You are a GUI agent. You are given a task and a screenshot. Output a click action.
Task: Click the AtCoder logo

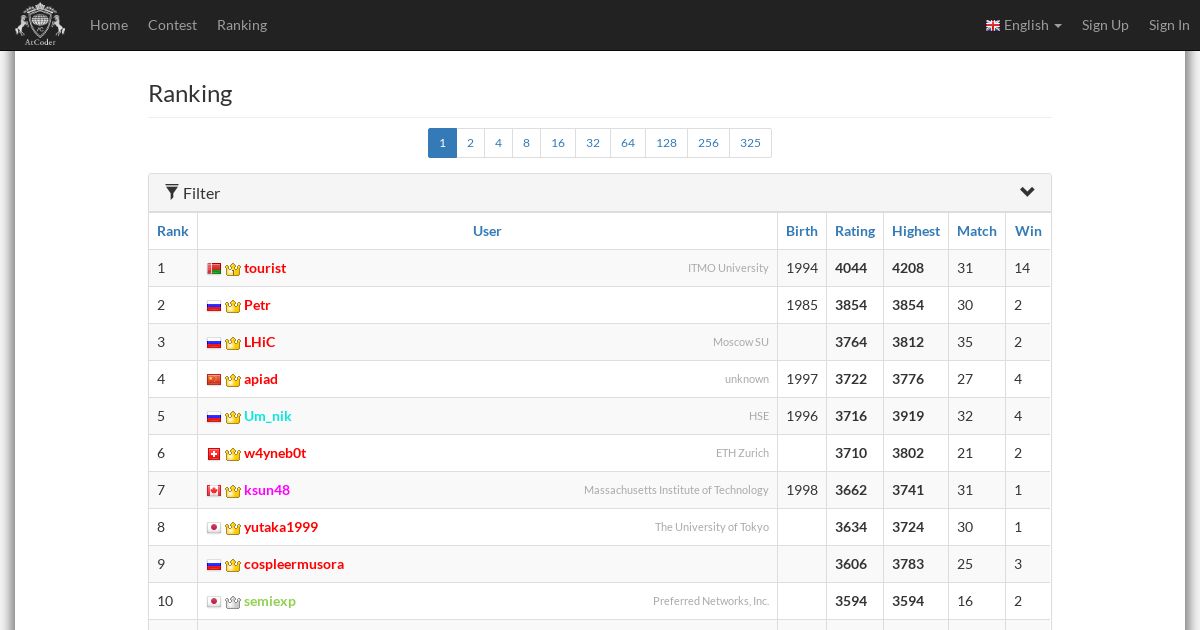(40, 25)
